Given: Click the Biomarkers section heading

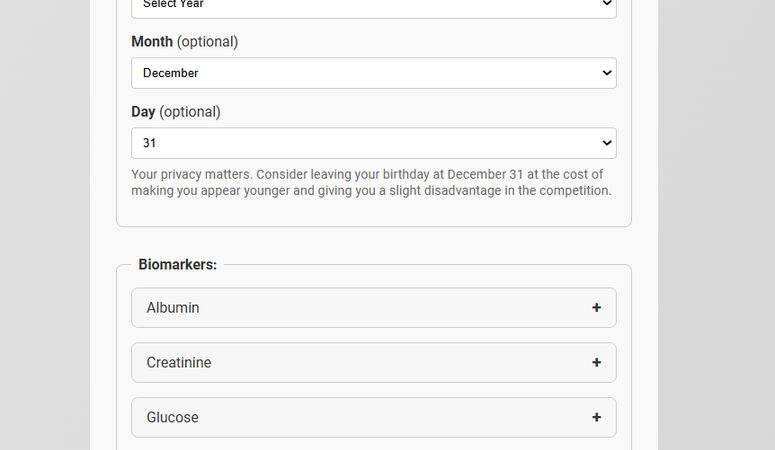Looking at the screenshot, I should coord(177,265).
